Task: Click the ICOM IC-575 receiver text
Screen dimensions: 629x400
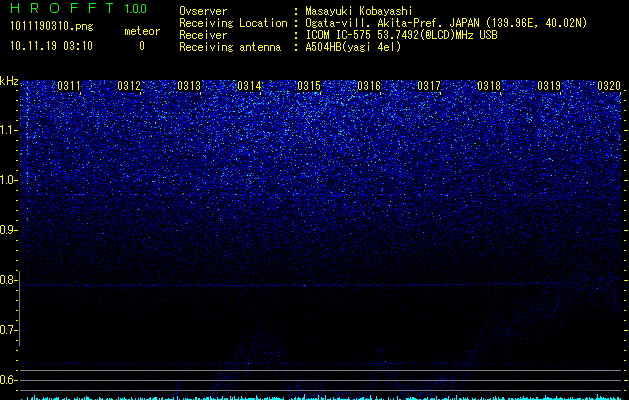Action: [x=401, y=35]
